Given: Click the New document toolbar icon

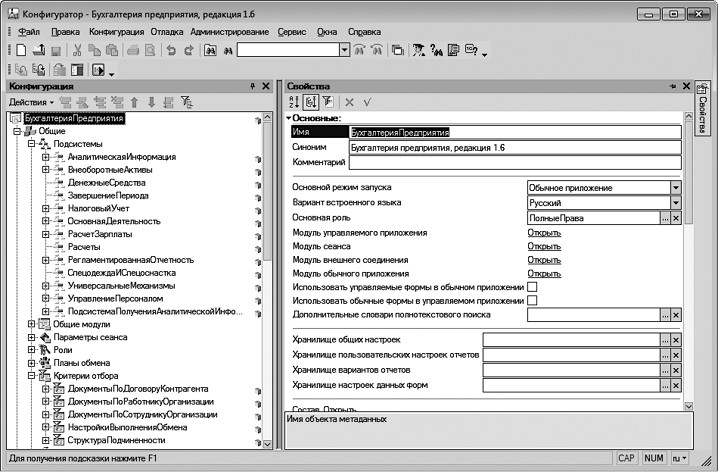Looking at the screenshot, I should pos(21,49).
